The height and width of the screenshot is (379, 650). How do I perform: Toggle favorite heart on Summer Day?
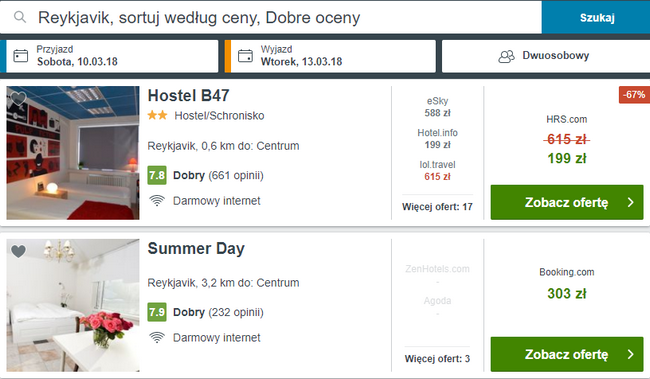pos(18,251)
